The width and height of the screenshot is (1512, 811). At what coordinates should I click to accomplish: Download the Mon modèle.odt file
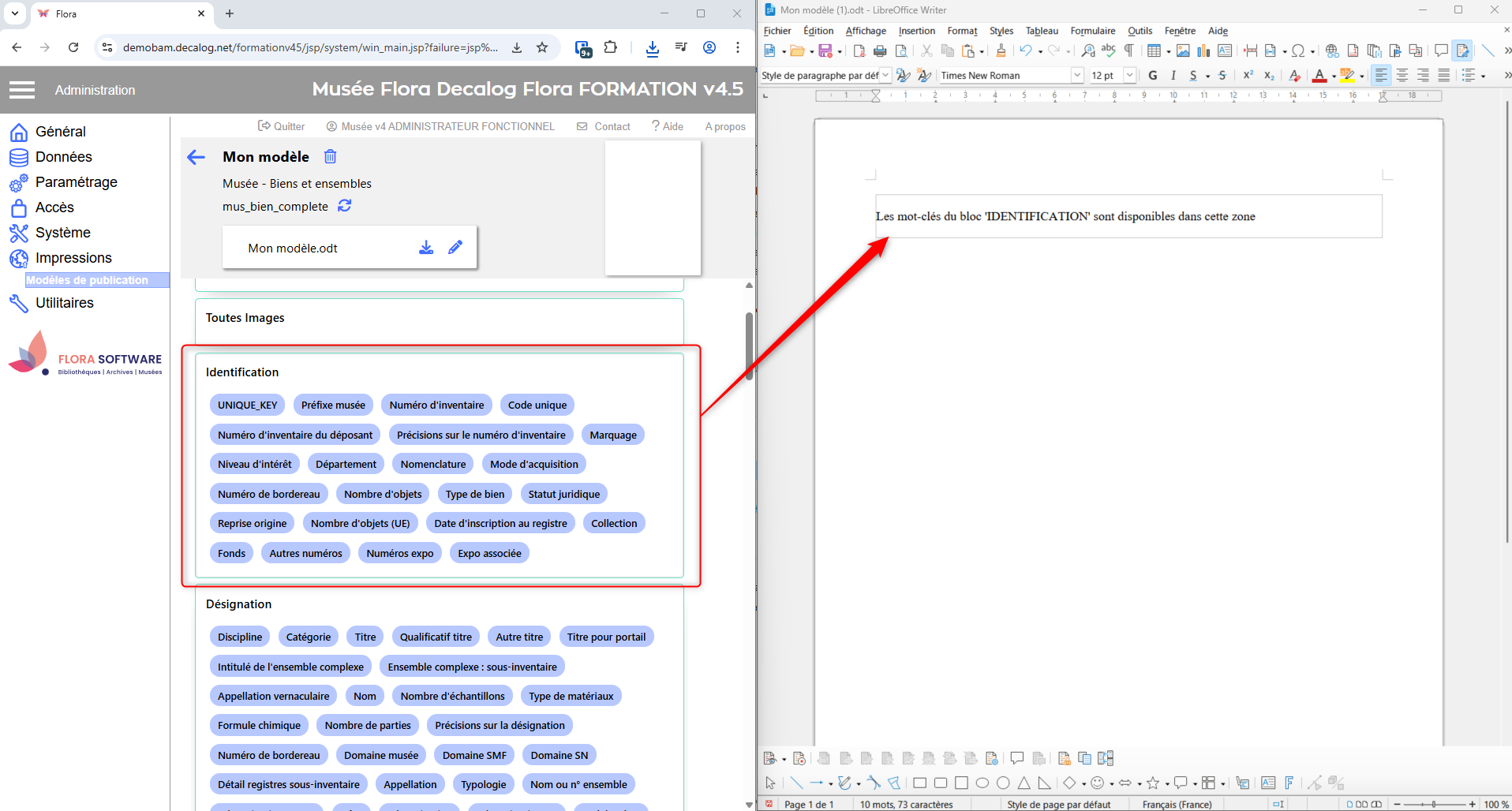426,248
